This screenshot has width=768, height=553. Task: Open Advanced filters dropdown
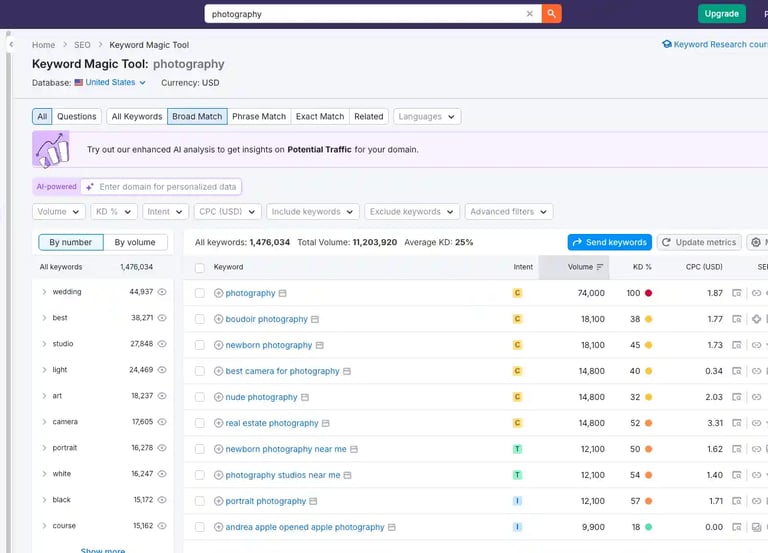pos(508,212)
